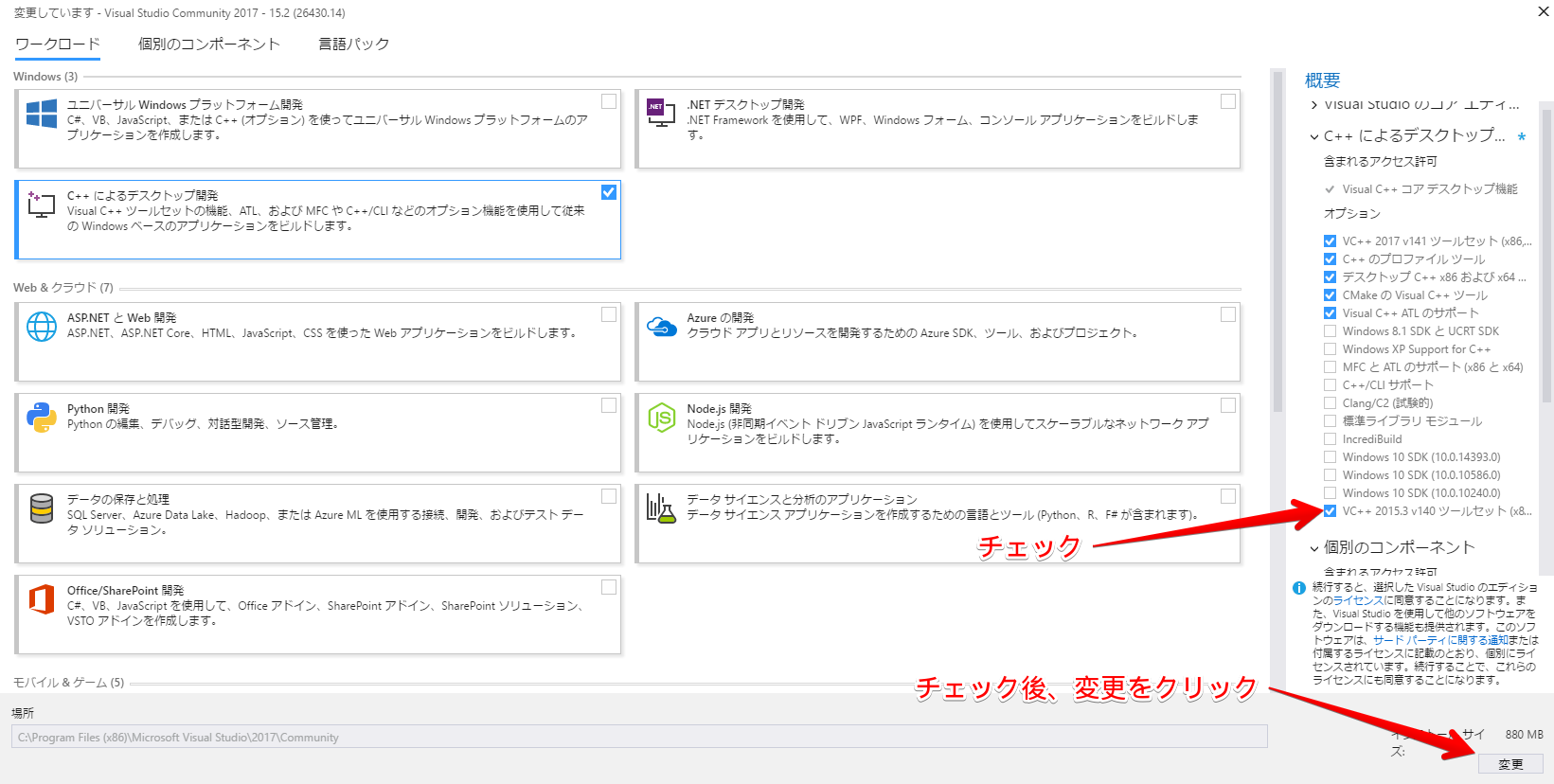Click the Python workload icon
The width and height of the screenshot is (1554, 784).
click(42, 418)
